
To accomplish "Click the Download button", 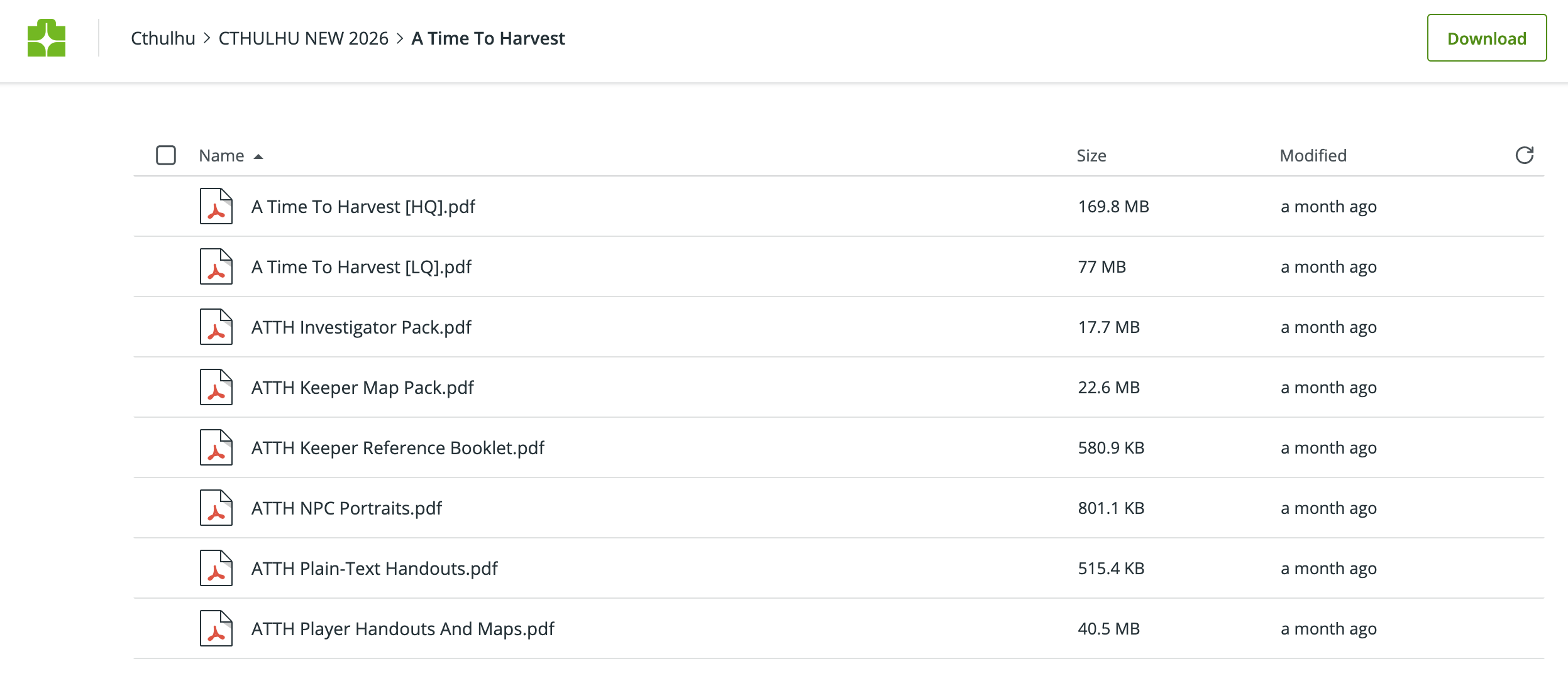I will point(1486,38).
